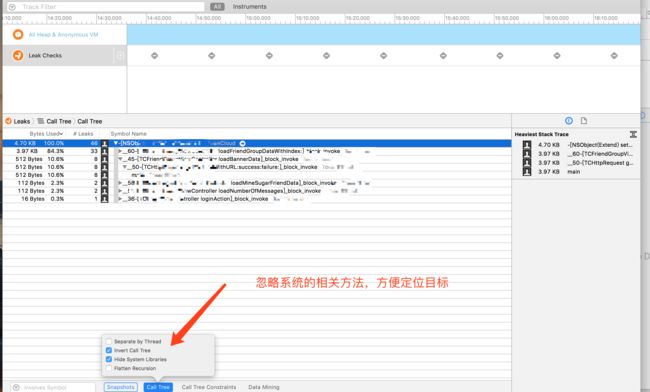Sort by the Symbol Name column header
This screenshot has height=392, width=650.
[x=129, y=134]
